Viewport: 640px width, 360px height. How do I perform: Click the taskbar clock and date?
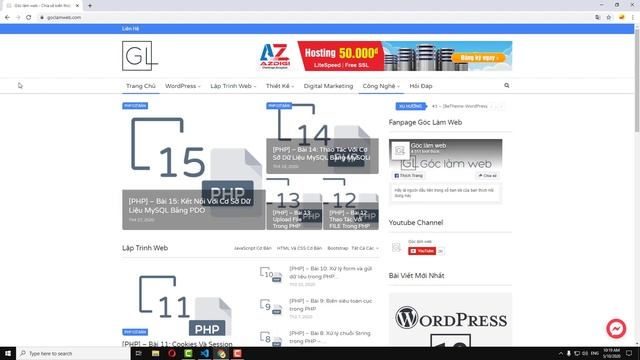(611, 353)
